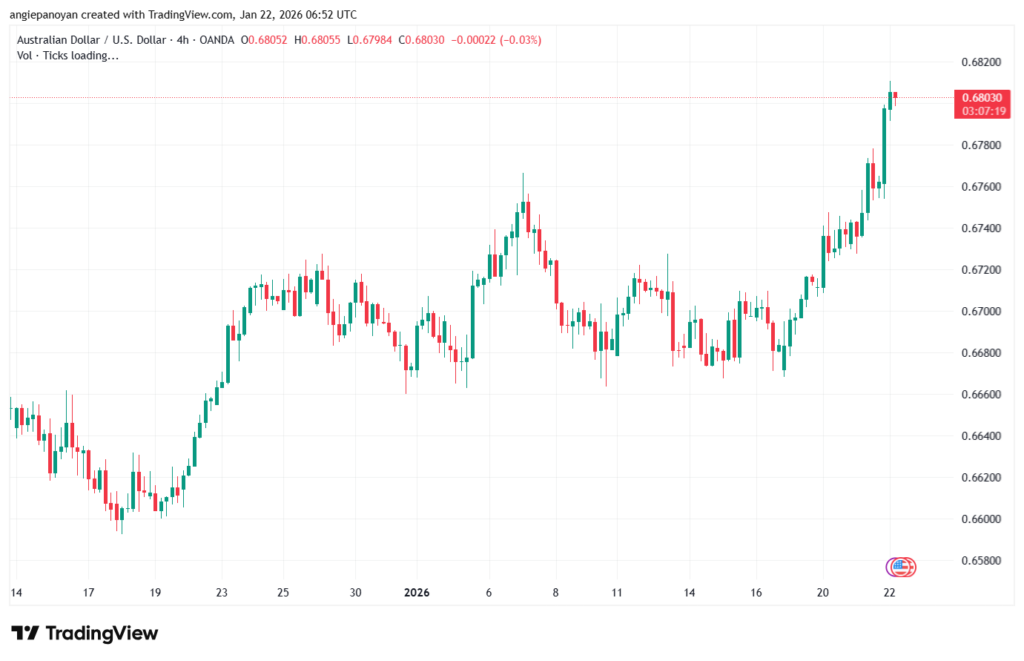
Task: Click the 22 date label on time axis
Action: point(889,592)
